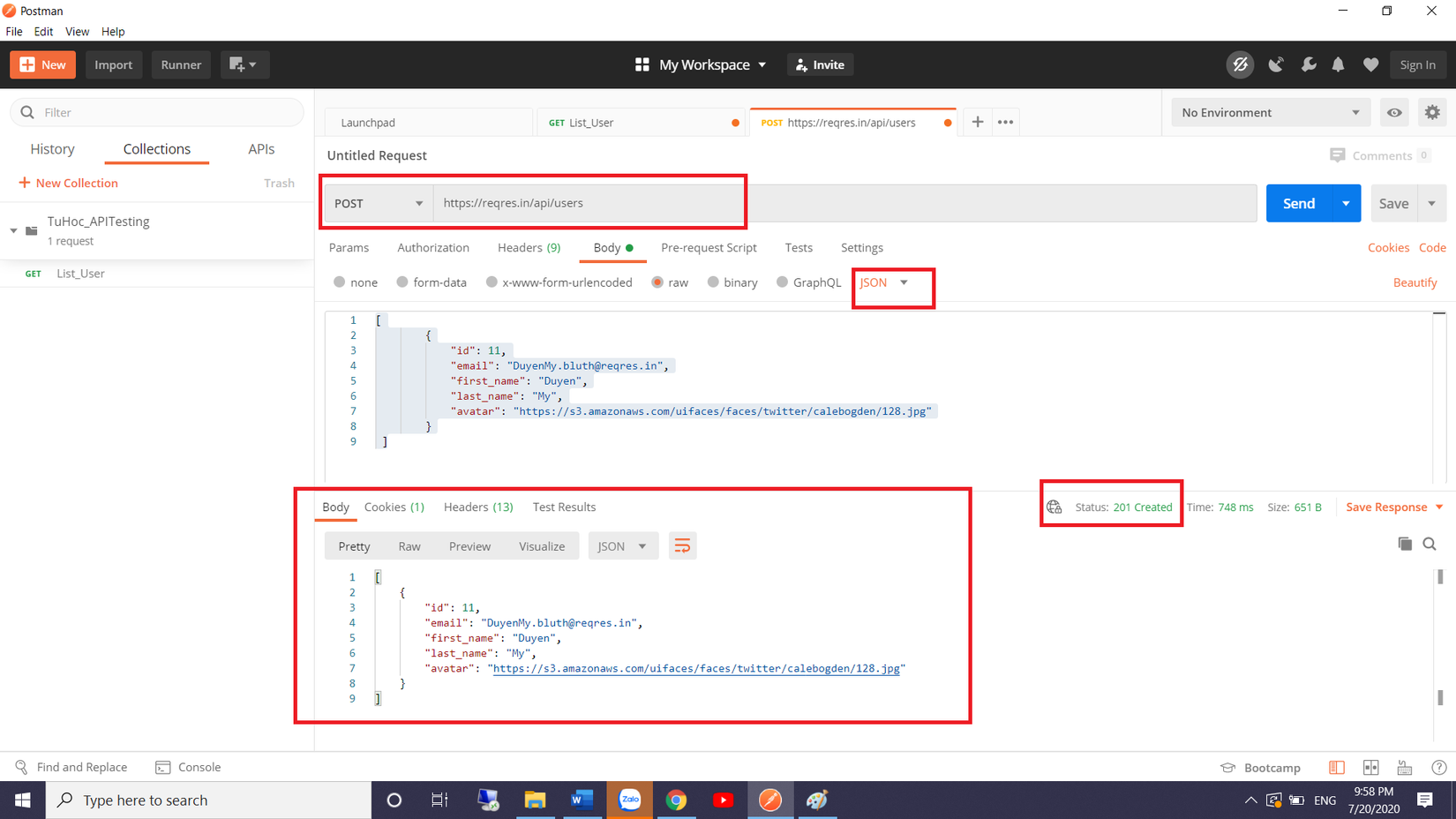Open the request Headers (9) tab
Viewport: 1456px width, 819px height.
[529, 248]
